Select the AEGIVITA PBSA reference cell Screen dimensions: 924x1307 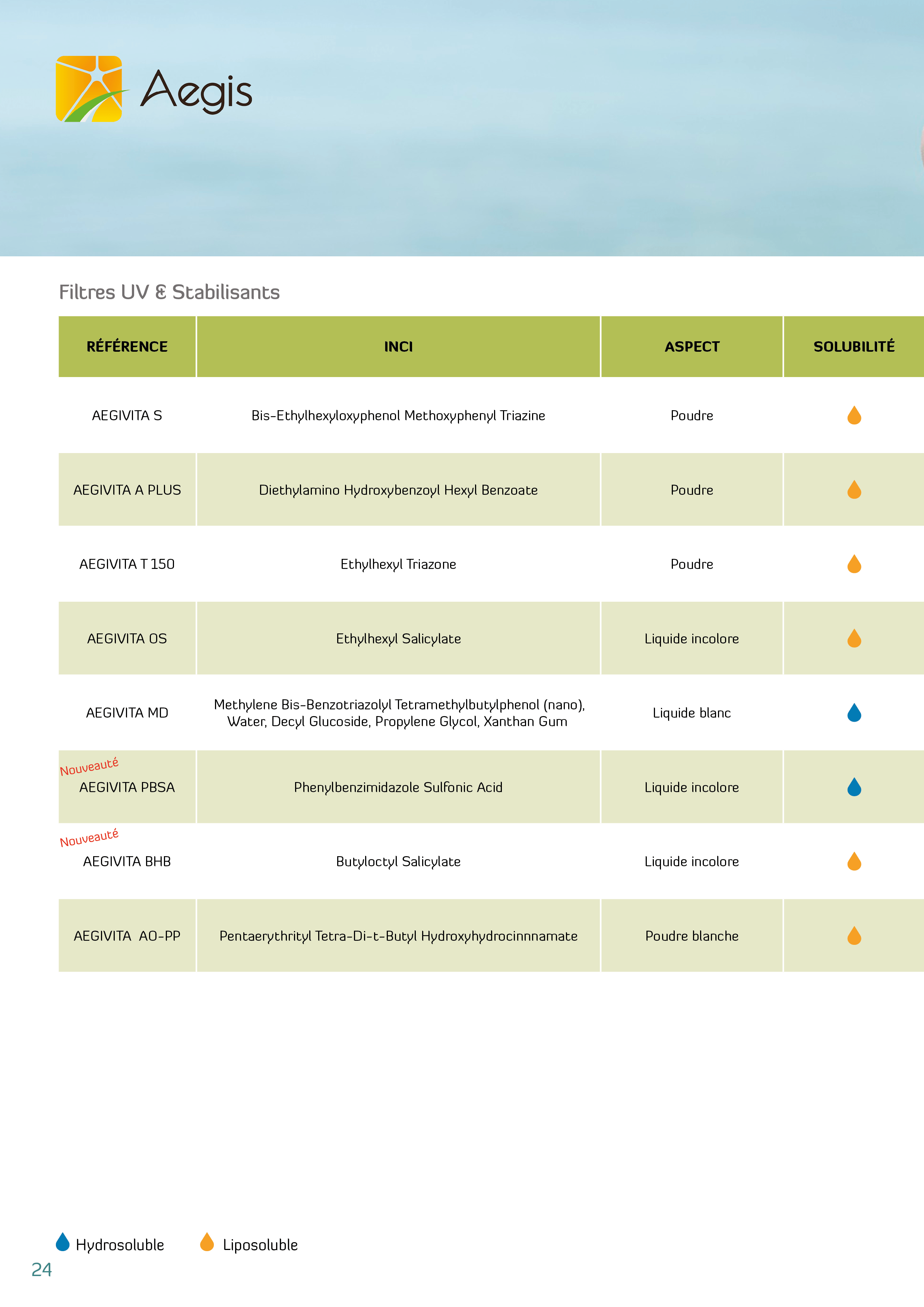pos(127,787)
